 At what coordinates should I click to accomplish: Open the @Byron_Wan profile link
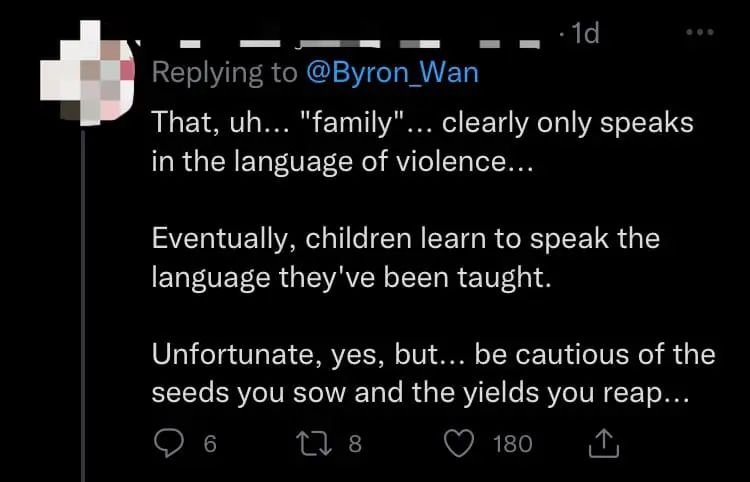pos(392,72)
